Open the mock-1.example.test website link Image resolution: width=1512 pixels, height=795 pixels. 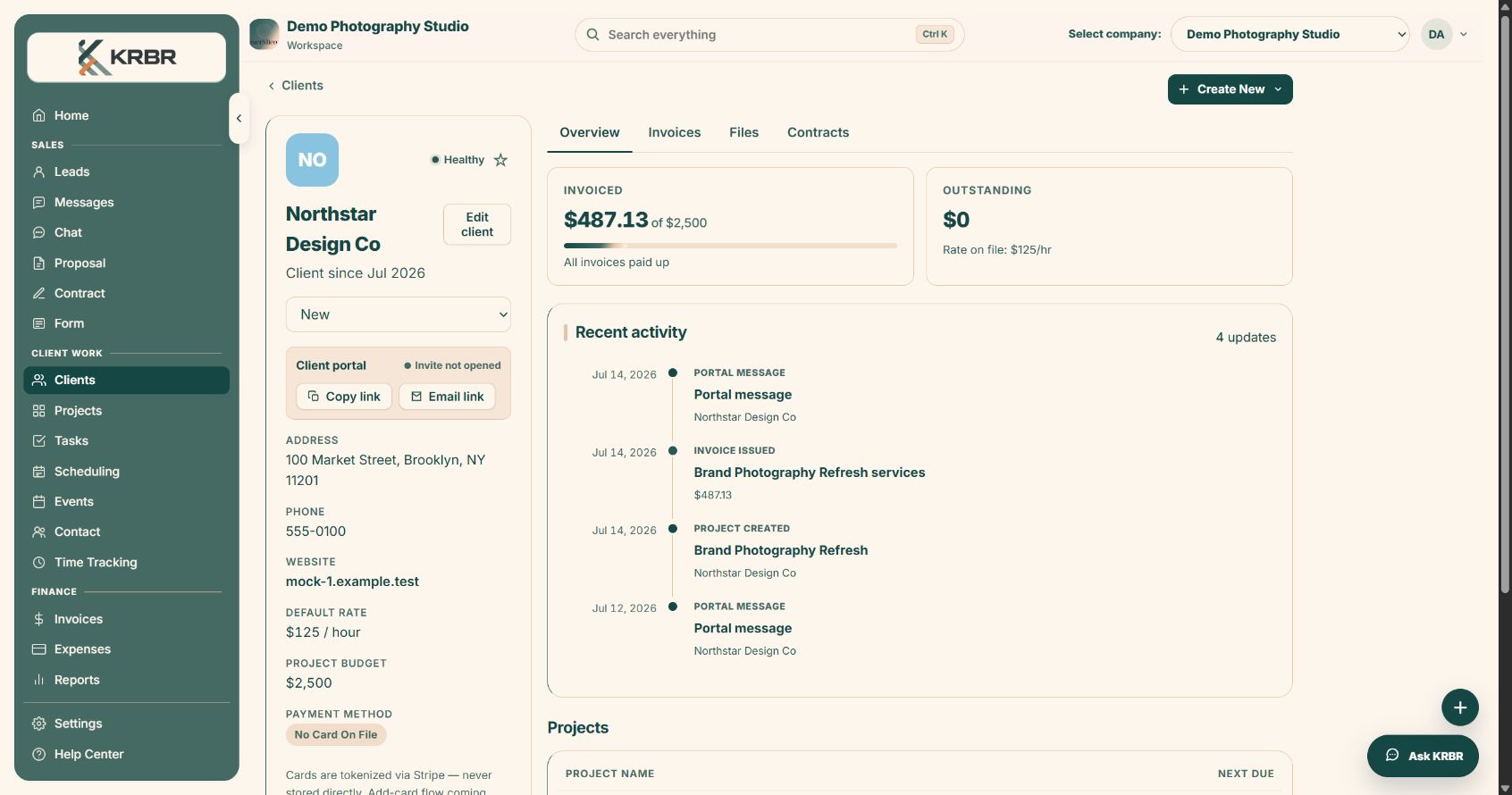tap(352, 582)
